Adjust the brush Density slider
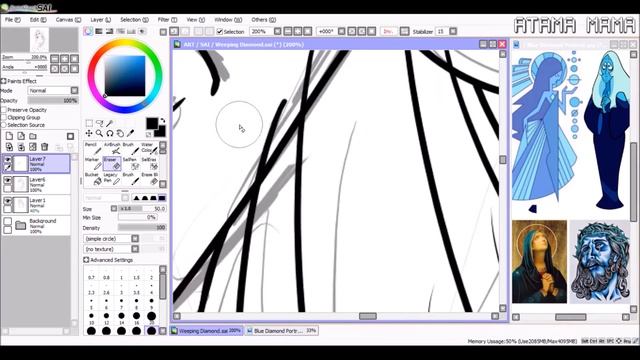 tap(142, 228)
